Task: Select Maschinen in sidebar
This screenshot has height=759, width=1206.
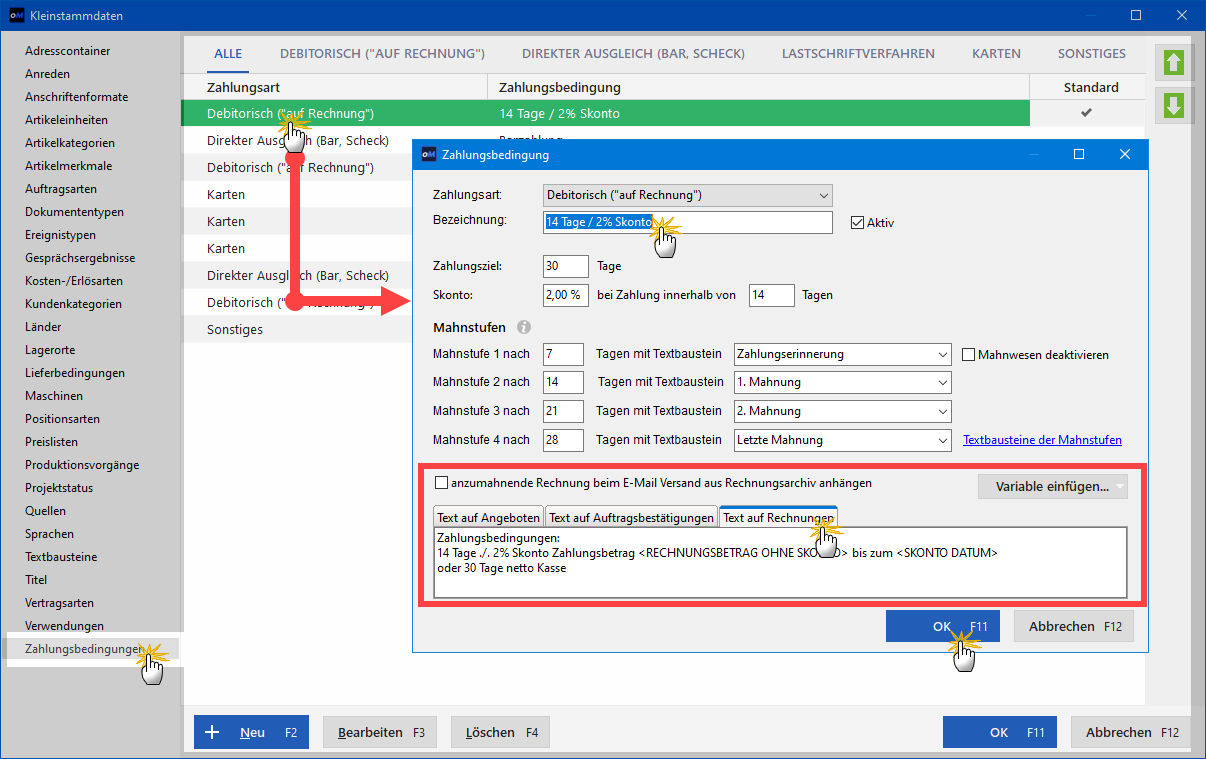Action: 54,396
